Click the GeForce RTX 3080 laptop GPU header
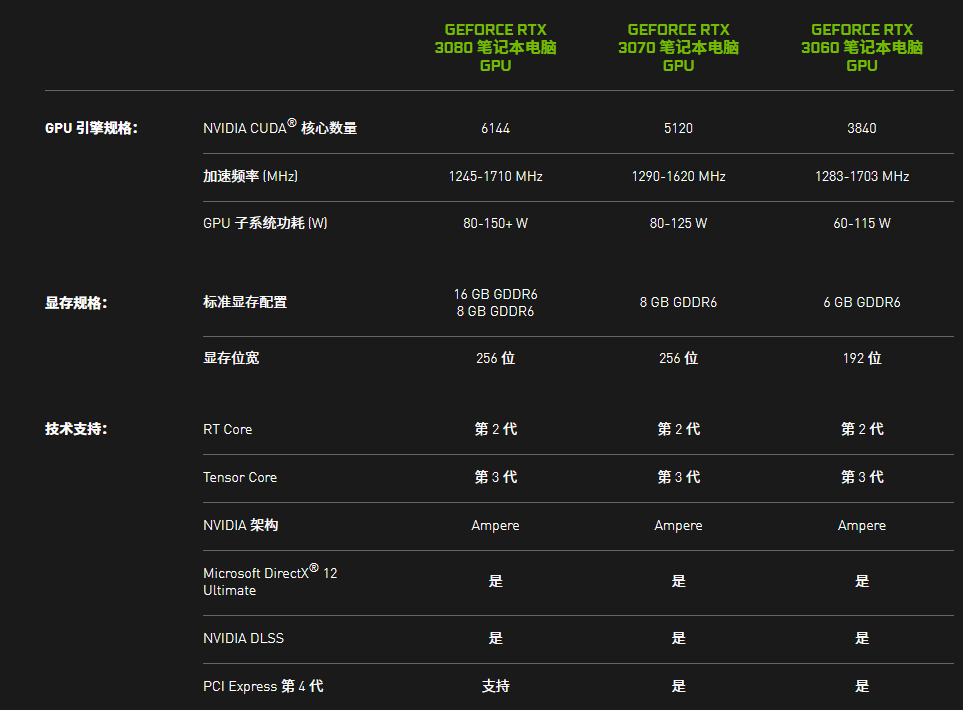The image size is (963, 710). (495, 47)
